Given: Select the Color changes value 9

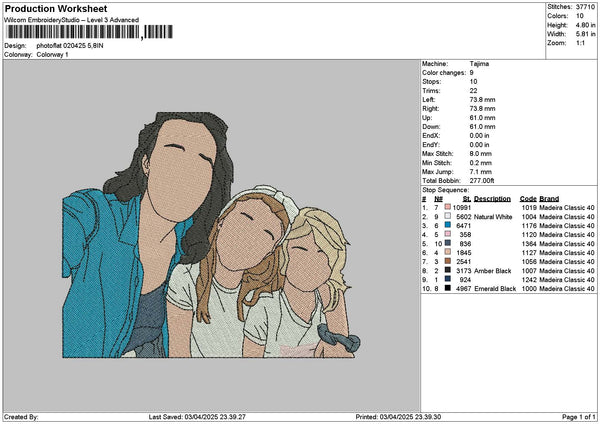Looking at the screenshot, I should (471, 73).
